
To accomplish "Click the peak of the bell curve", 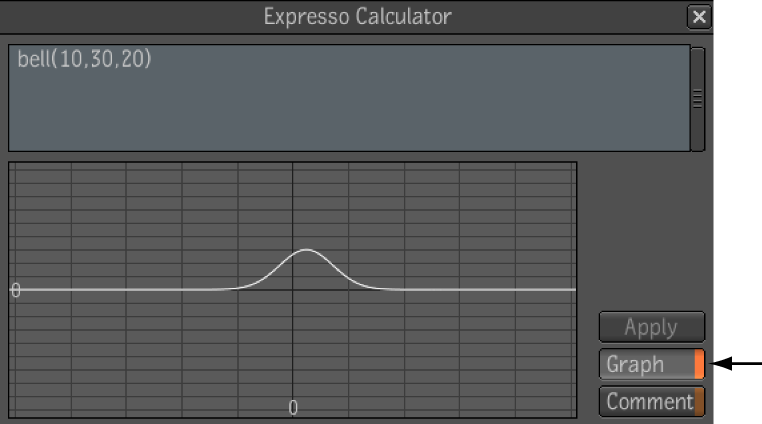I will click(306, 250).
